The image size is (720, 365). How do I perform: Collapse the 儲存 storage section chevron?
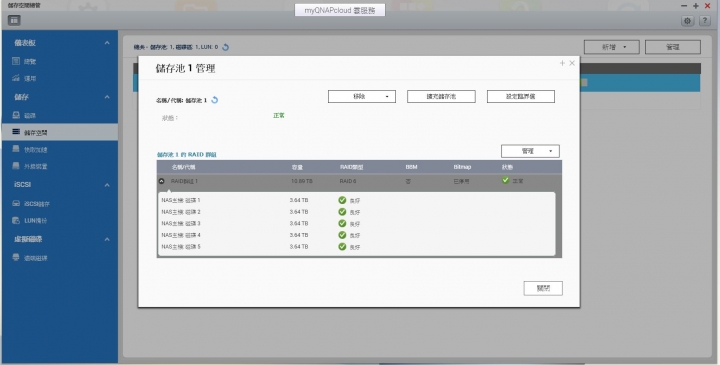pyautogui.click(x=107, y=97)
